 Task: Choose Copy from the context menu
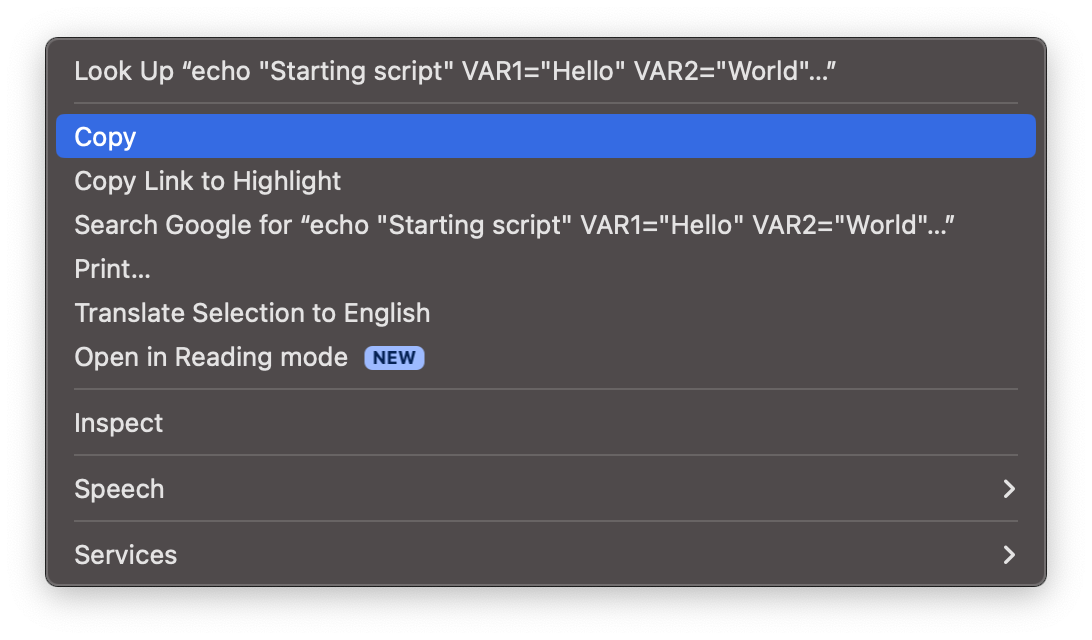click(x=105, y=137)
